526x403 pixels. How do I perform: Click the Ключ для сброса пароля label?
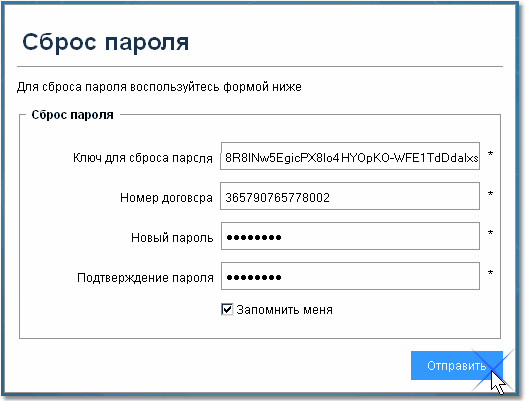pyautogui.click(x=143, y=158)
